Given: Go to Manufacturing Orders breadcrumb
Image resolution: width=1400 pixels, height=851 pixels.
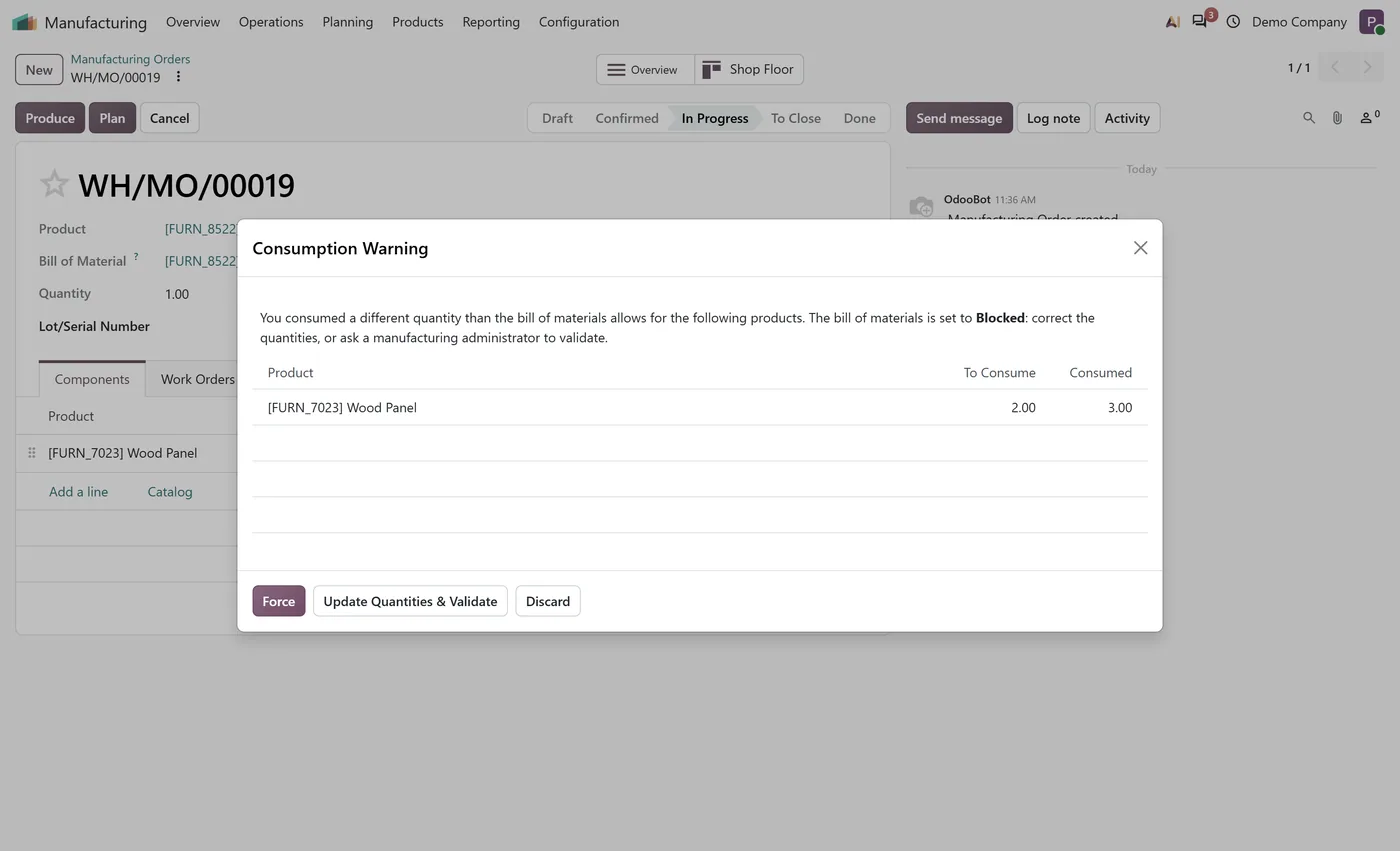Looking at the screenshot, I should 130,59.
